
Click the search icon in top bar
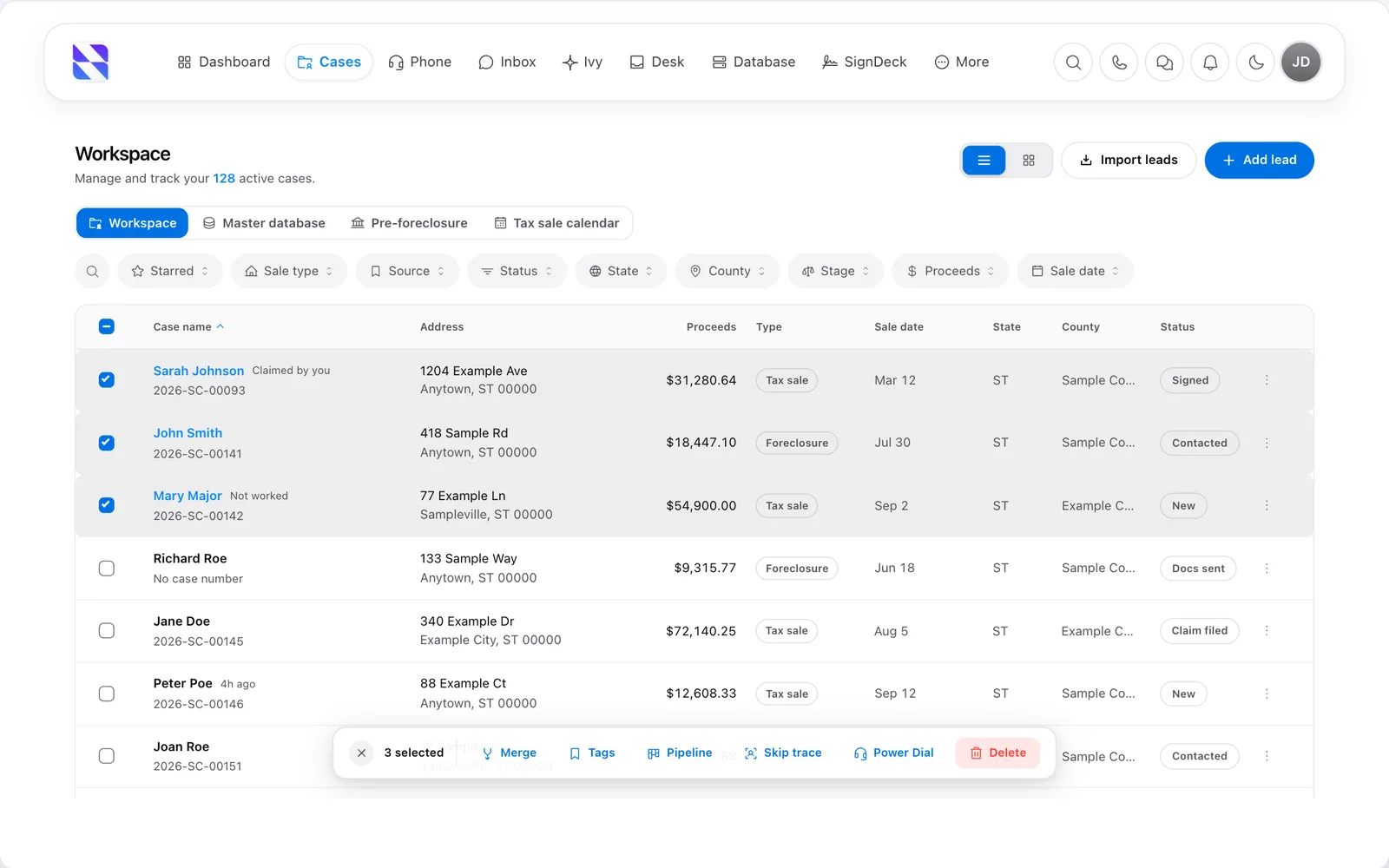pyautogui.click(x=1073, y=62)
